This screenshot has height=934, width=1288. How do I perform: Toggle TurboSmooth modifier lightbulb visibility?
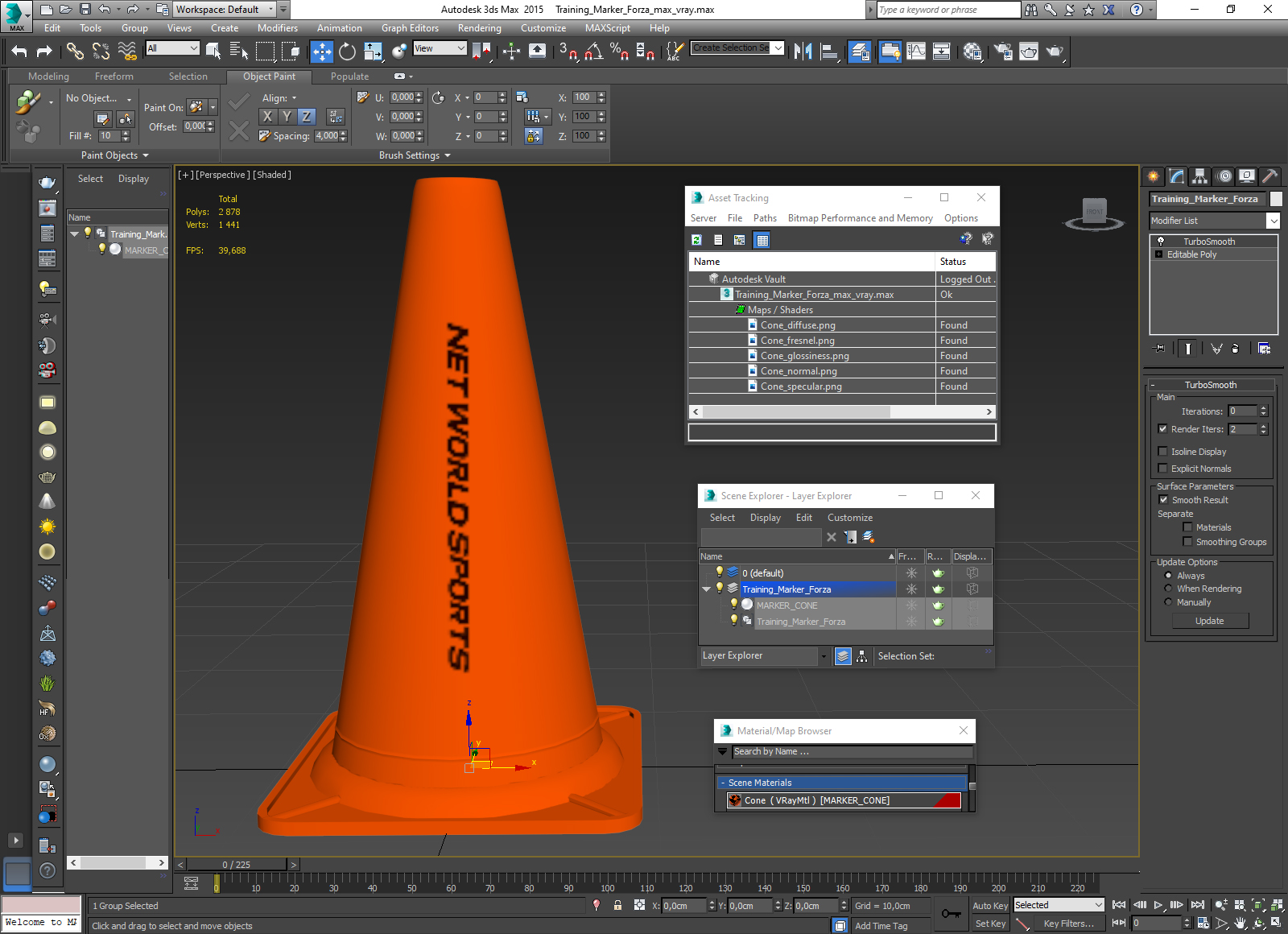(x=1161, y=242)
